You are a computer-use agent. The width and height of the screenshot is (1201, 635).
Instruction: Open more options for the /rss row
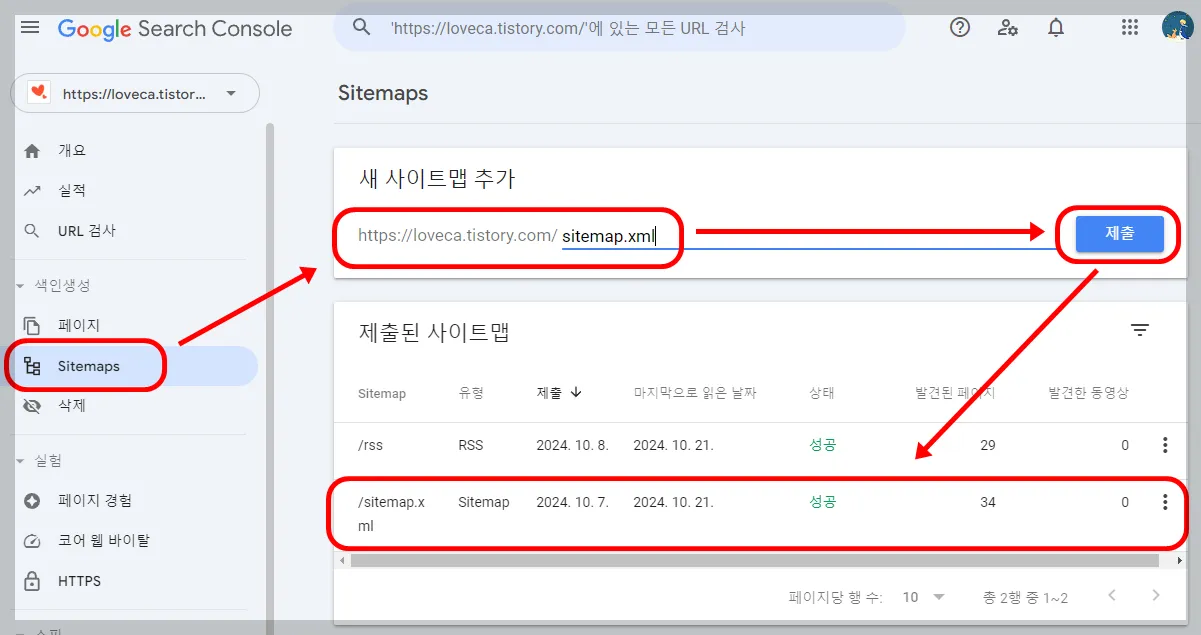1165,445
